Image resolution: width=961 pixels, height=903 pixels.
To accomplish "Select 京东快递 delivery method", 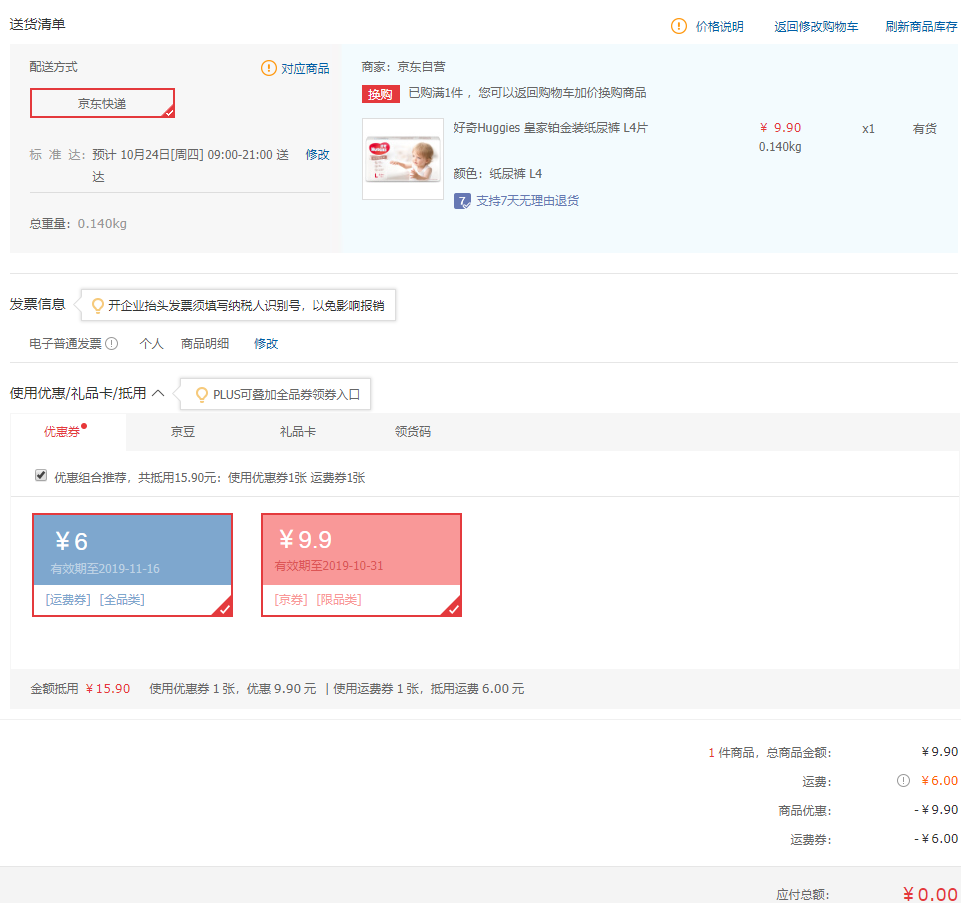I will (x=102, y=103).
